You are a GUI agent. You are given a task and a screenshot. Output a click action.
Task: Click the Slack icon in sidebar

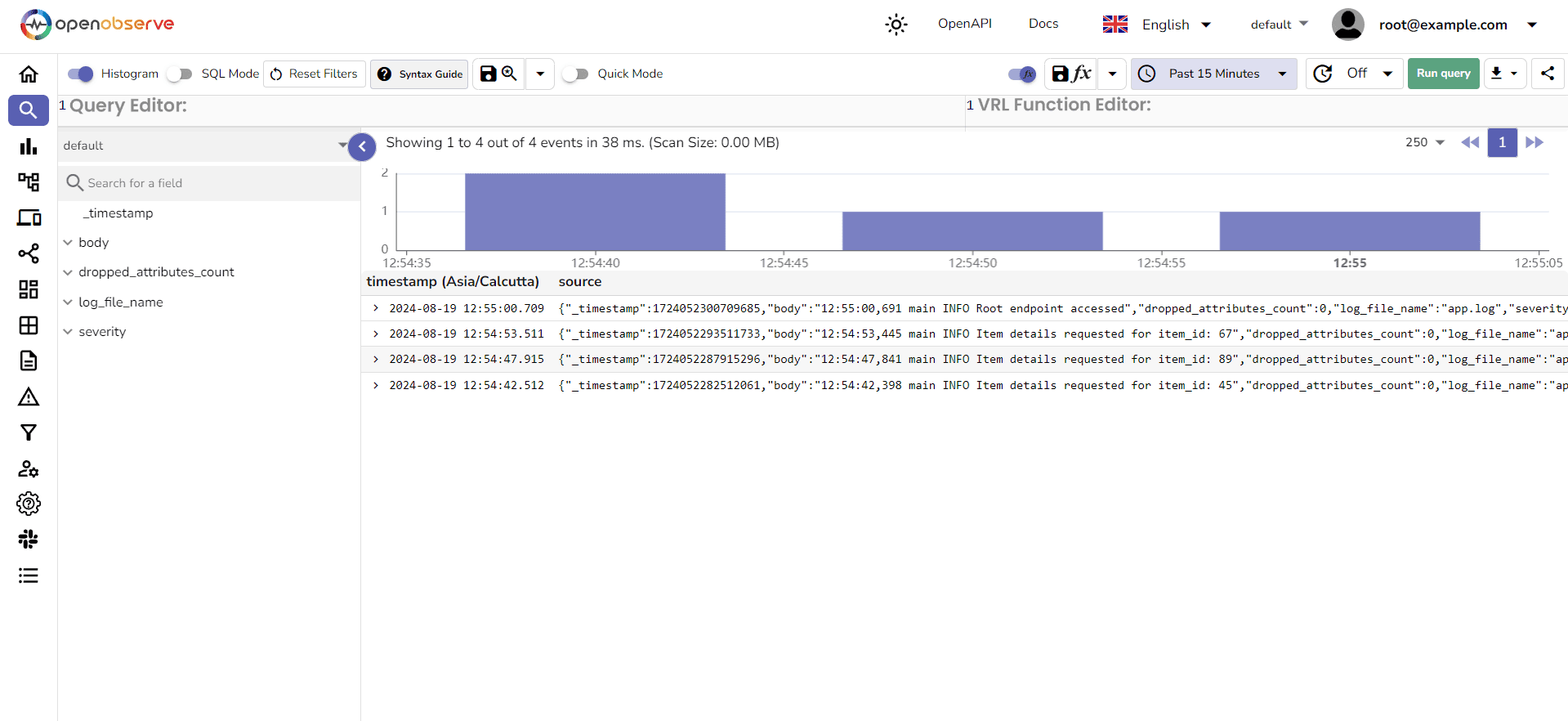tap(29, 540)
